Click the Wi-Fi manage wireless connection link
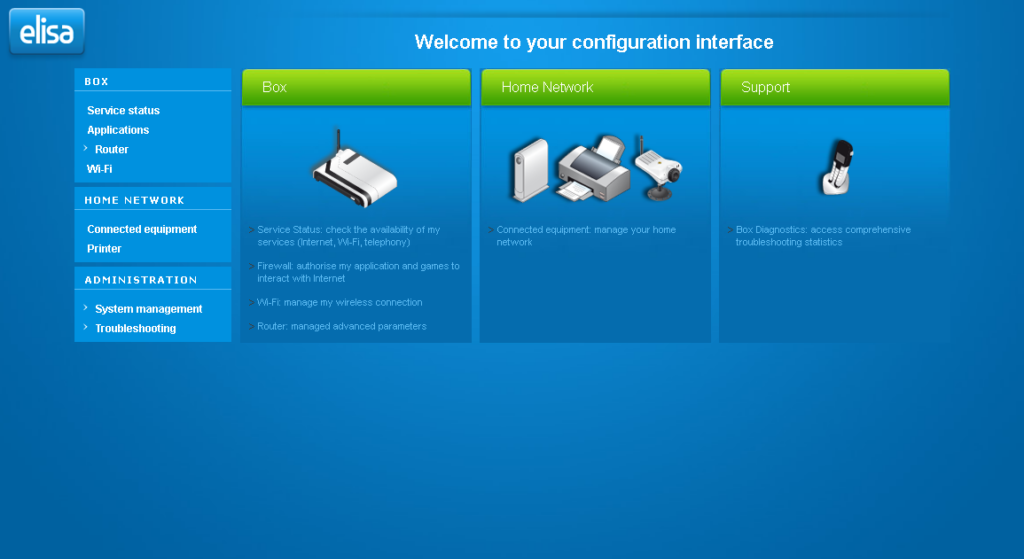1024x559 pixels. [x=339, y=302]
